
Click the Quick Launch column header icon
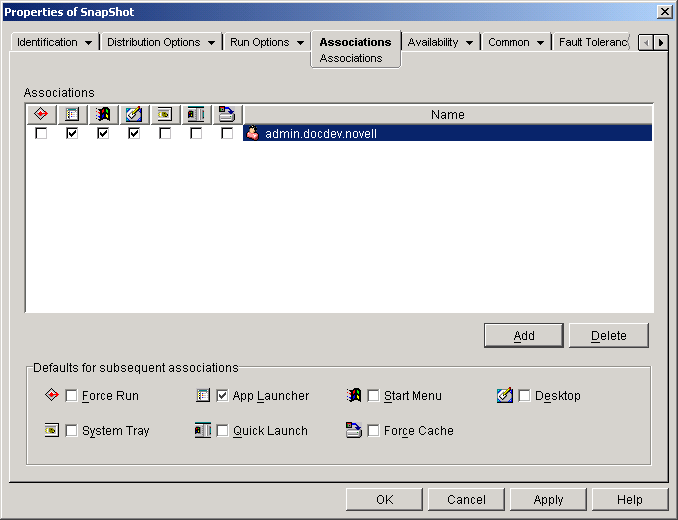tap(196, 115)
